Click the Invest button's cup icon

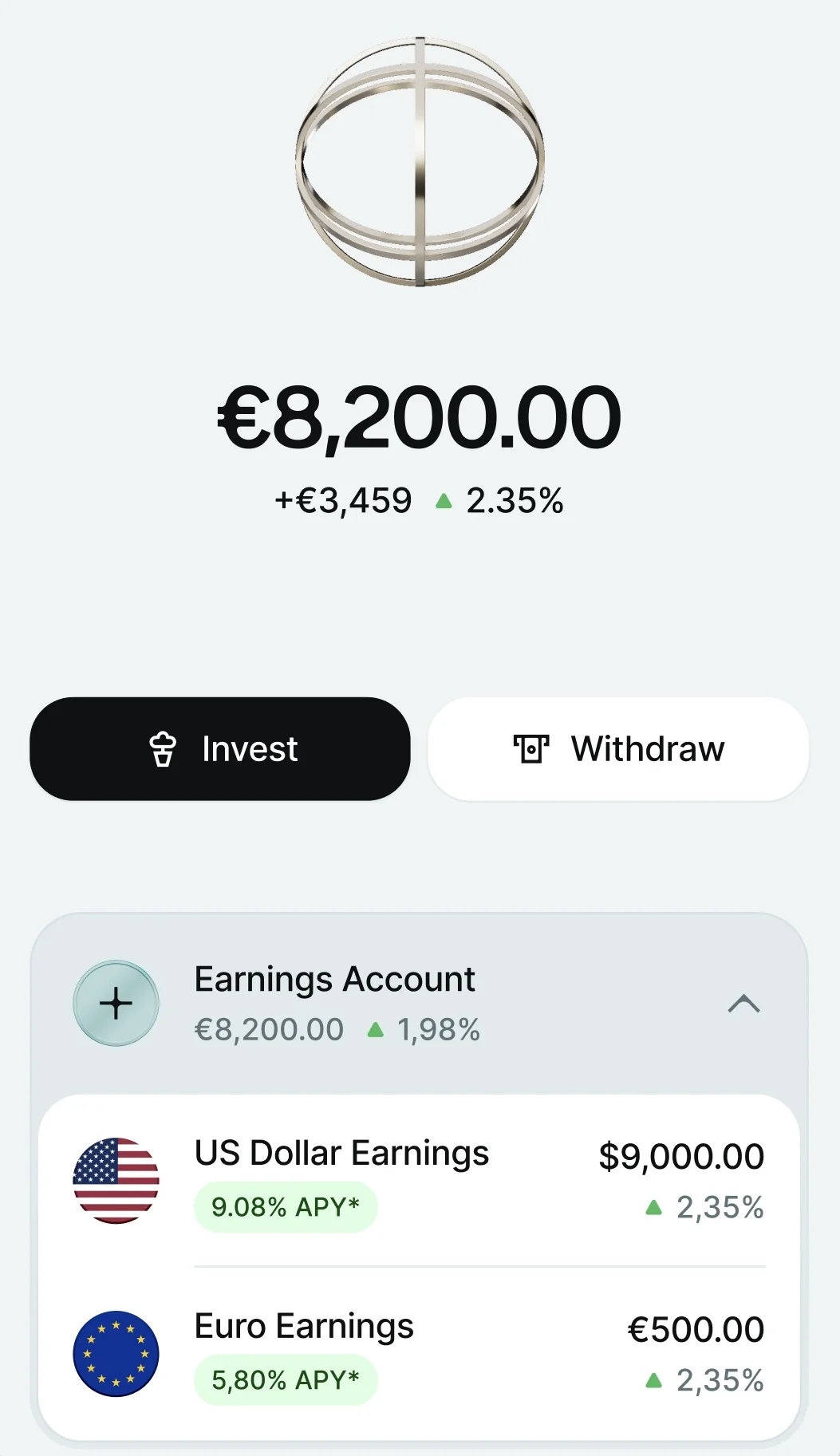163,749
